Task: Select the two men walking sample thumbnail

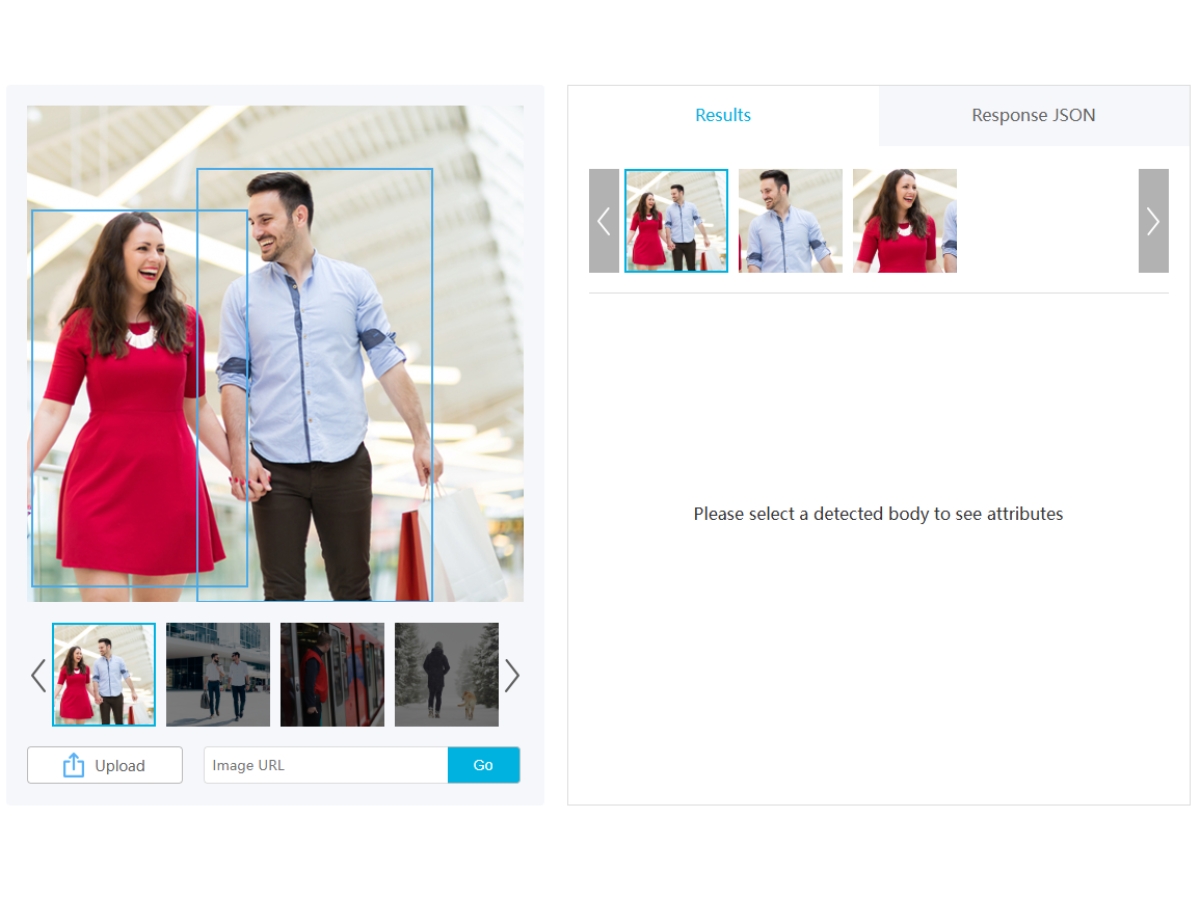Action: click(218, 675)
